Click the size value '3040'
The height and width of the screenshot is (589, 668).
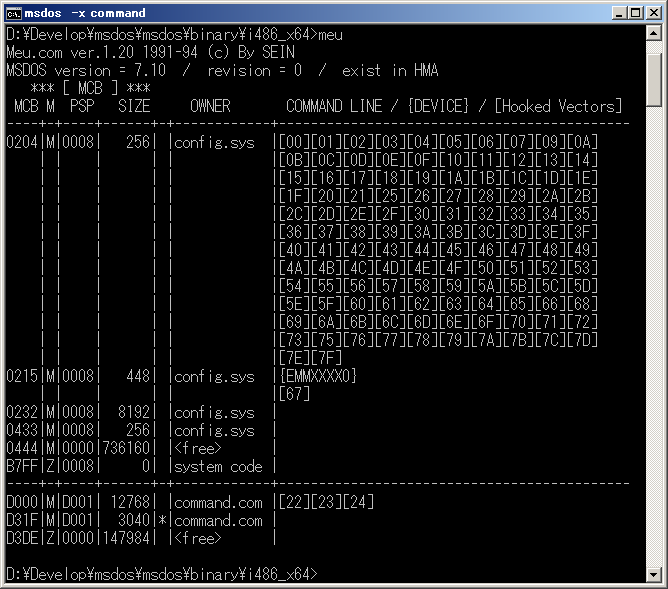(x=134, y=520)
